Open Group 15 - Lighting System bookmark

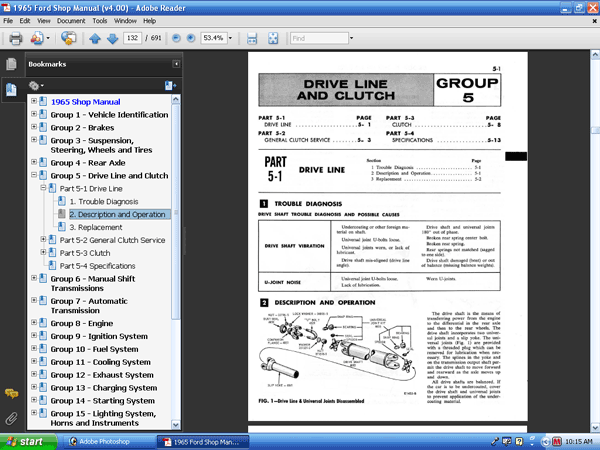(103, 418)
